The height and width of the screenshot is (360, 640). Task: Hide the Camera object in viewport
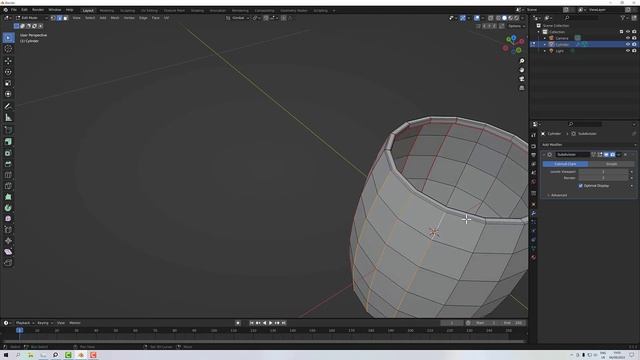(x=628, y=38)
